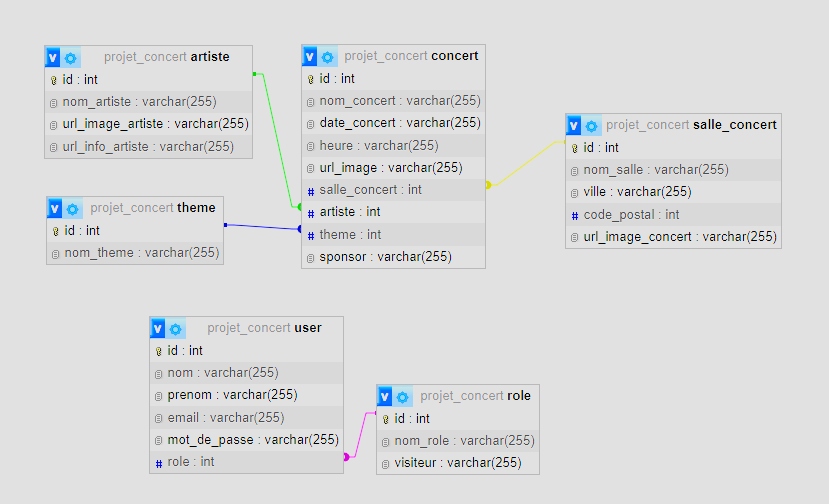Select the code_postal column row

(632, 214)
